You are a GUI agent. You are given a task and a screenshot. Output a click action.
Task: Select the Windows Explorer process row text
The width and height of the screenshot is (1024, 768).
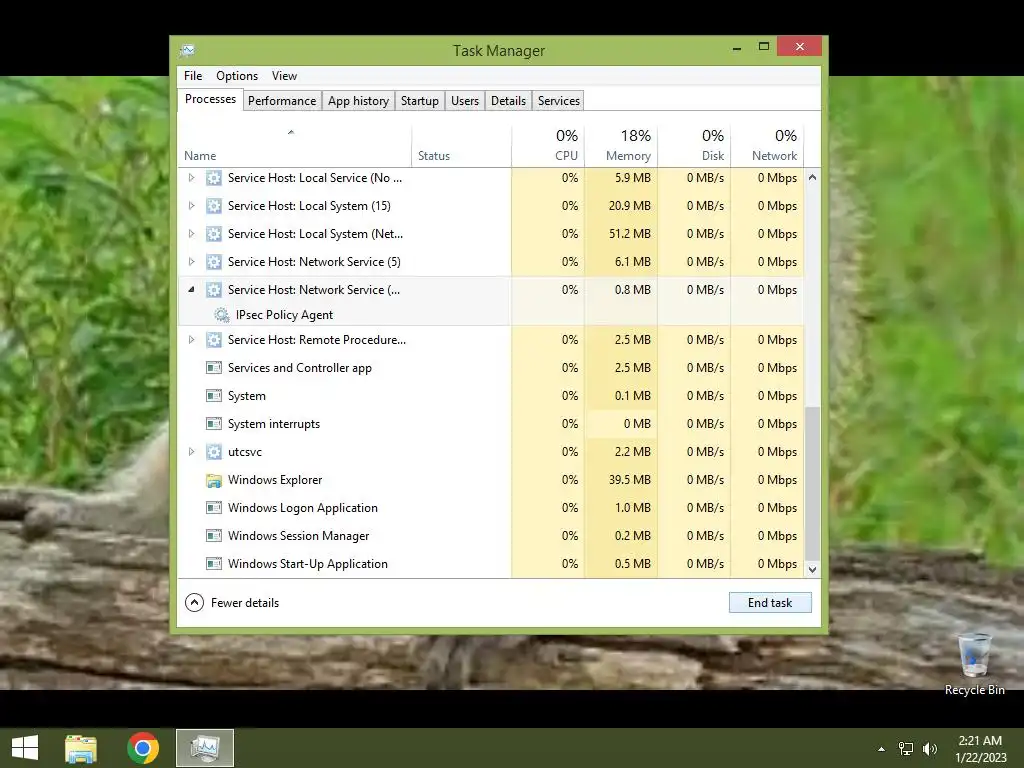[275, 480]
